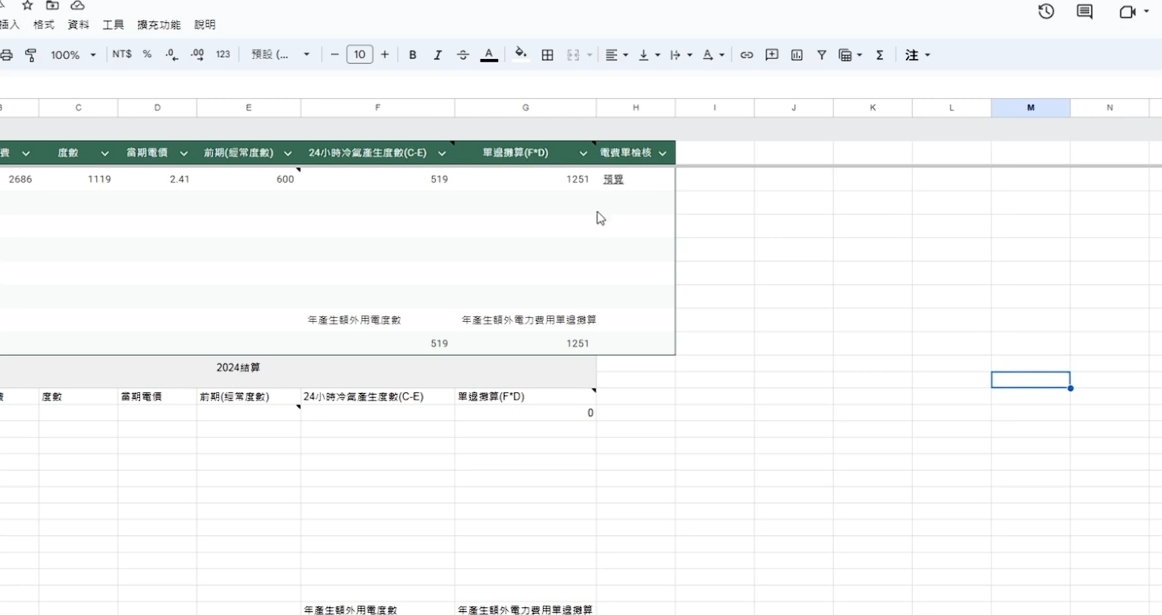Pick a text color
Image resolution: width=1162 pixels, height=615 pixels.
489,55
